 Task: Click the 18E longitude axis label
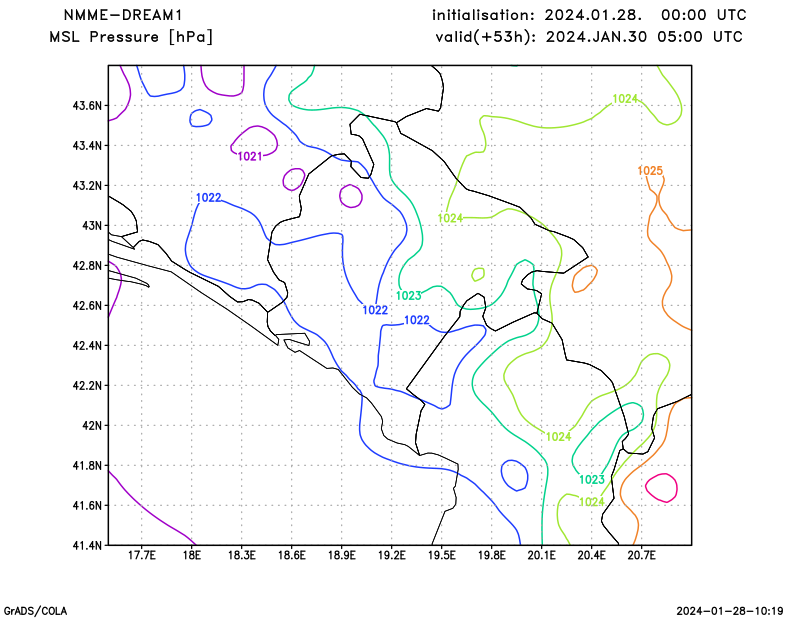coord(191,555)
